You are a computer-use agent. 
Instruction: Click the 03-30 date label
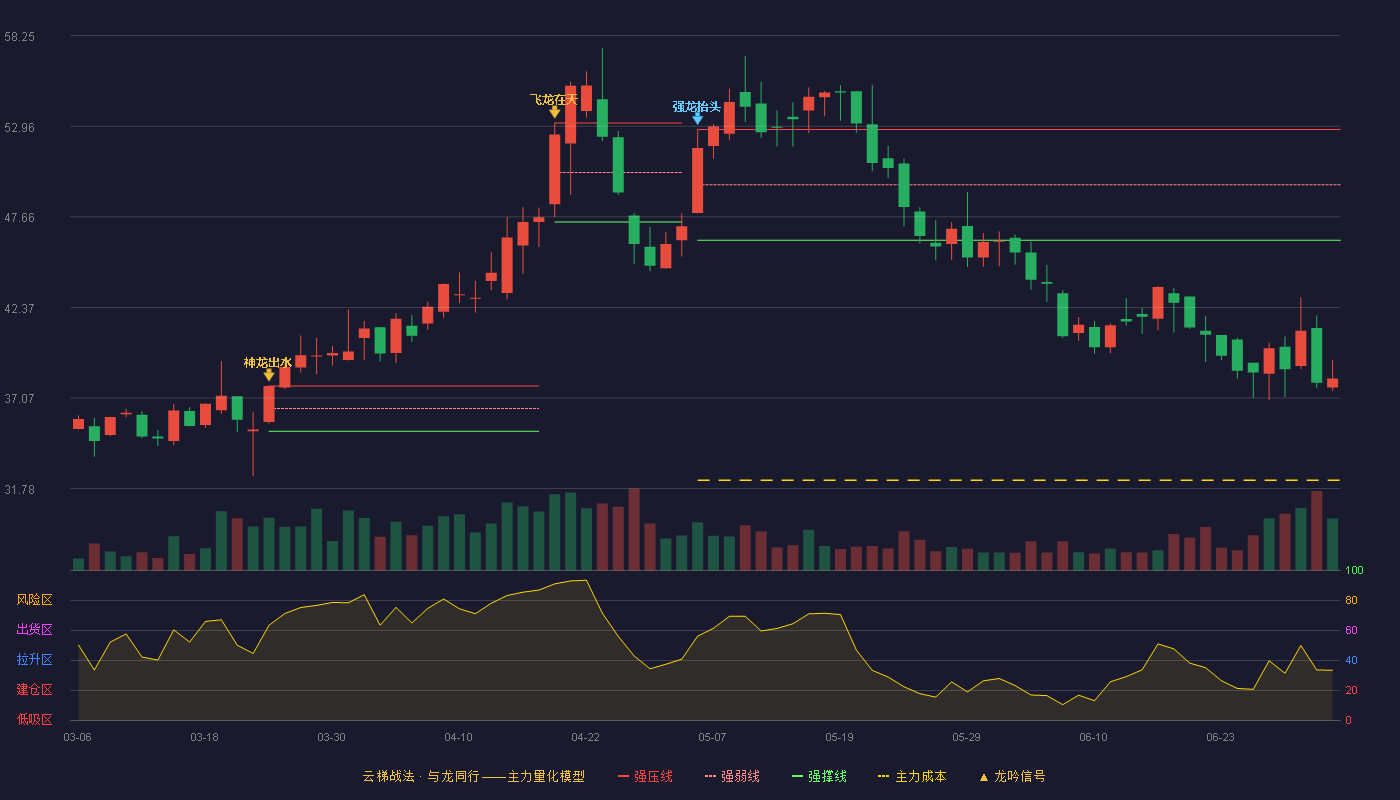click(x=331, y=737)
